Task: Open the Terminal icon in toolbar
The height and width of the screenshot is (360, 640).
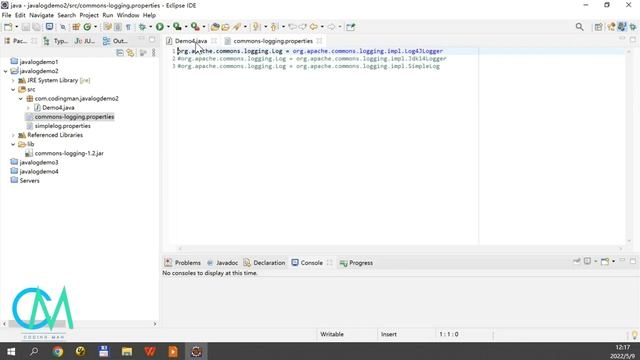Action: point(49,27)
